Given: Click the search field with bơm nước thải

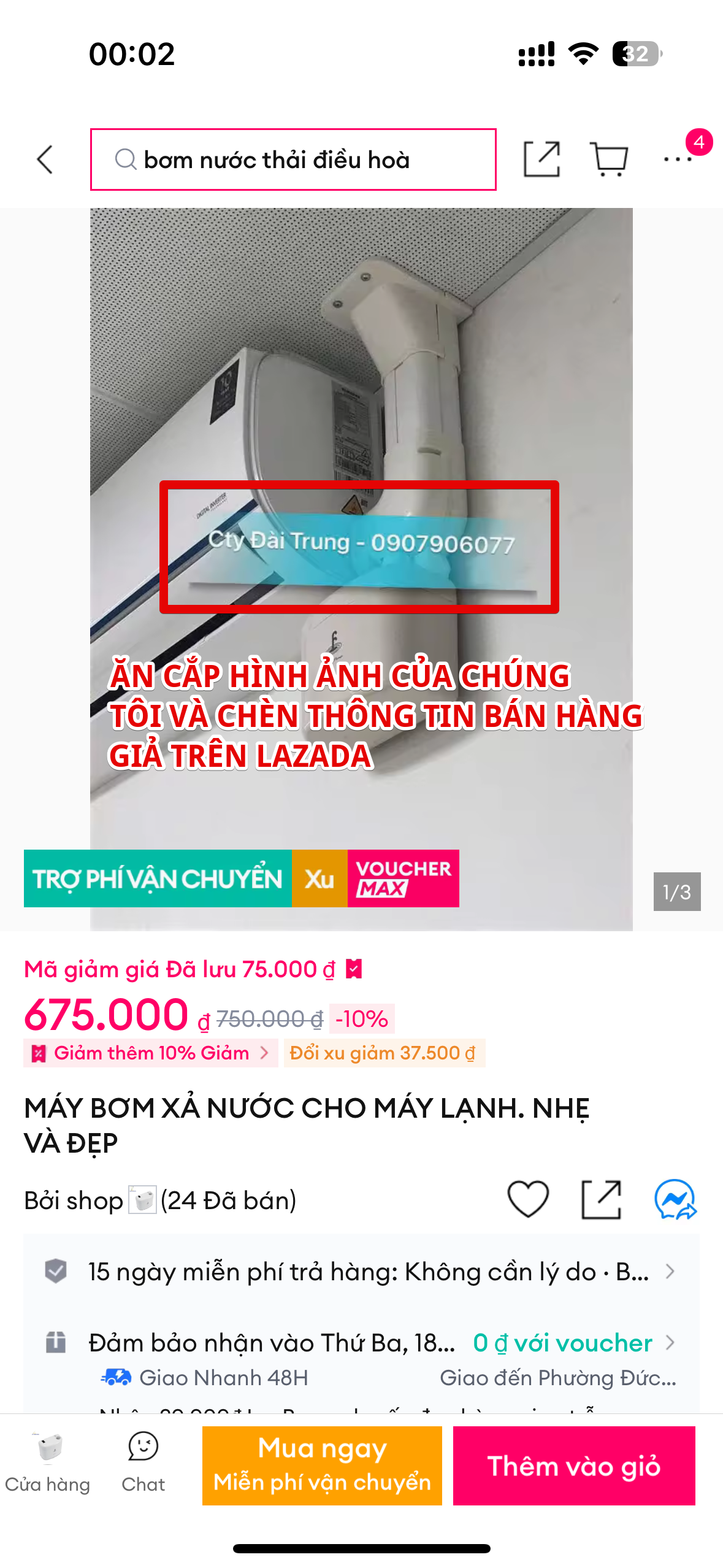Looking at the screenshot, I should (293, 159).
